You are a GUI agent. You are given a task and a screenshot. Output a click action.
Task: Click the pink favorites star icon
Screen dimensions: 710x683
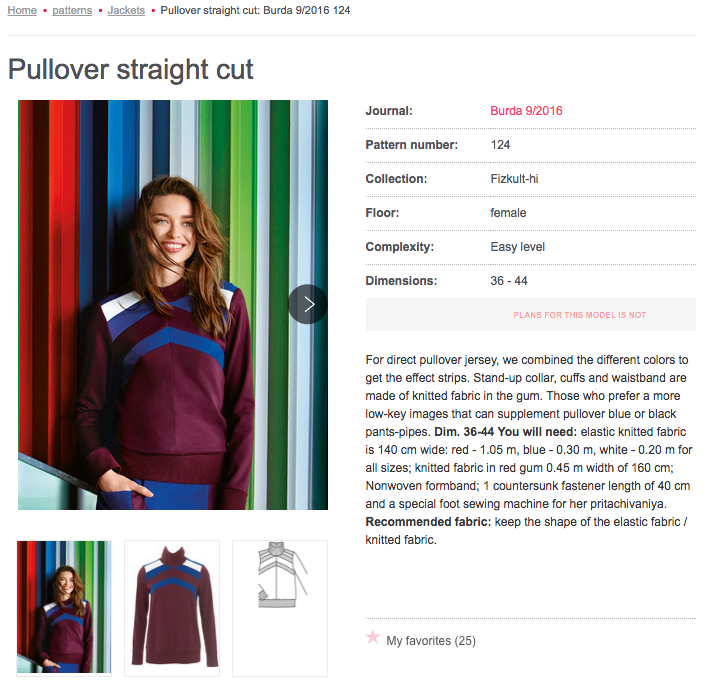click(373, 637)
